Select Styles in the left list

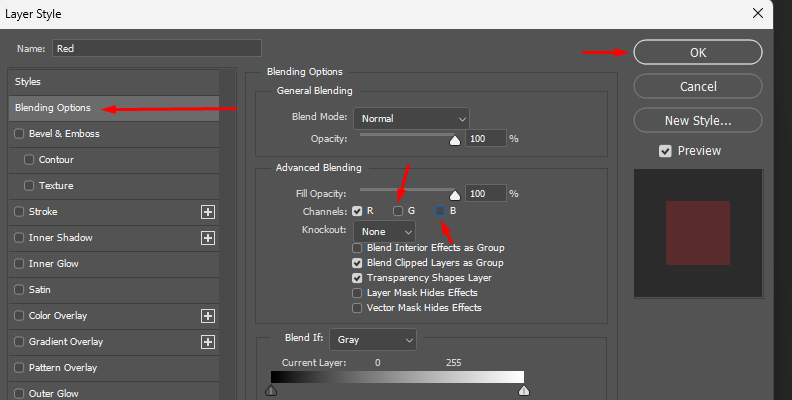coord(114,82)
